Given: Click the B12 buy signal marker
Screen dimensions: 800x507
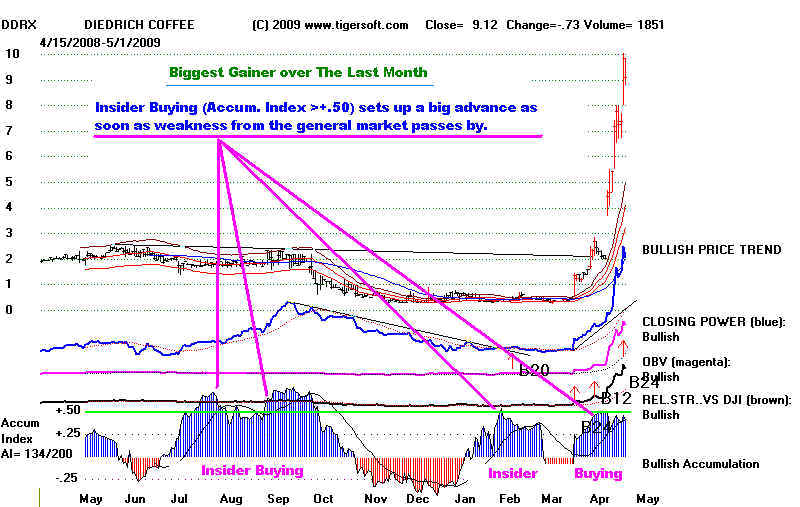Looking at the screenshot, I should click(616, 399).
